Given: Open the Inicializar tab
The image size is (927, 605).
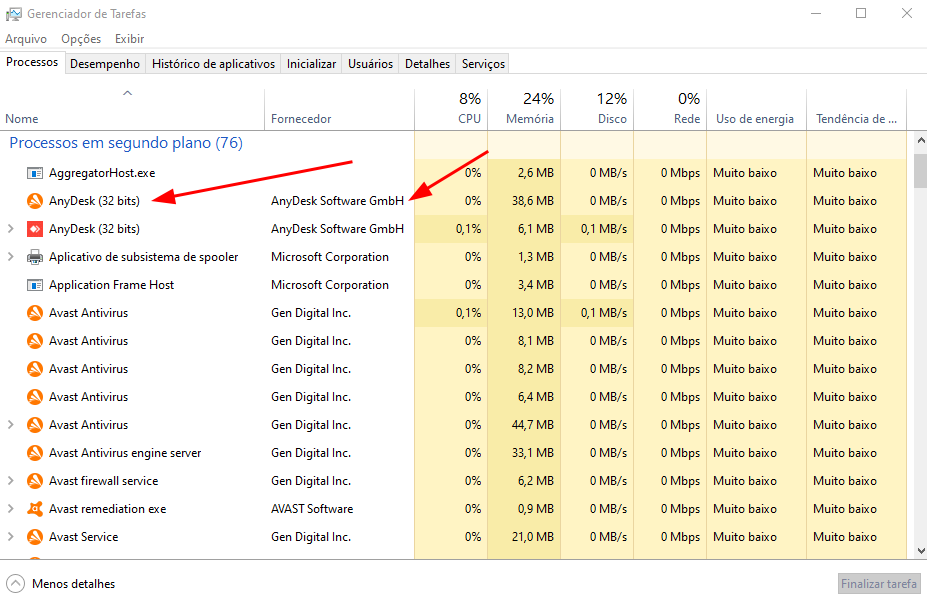Looking at the screenshot, I should [x=312, y=63].
